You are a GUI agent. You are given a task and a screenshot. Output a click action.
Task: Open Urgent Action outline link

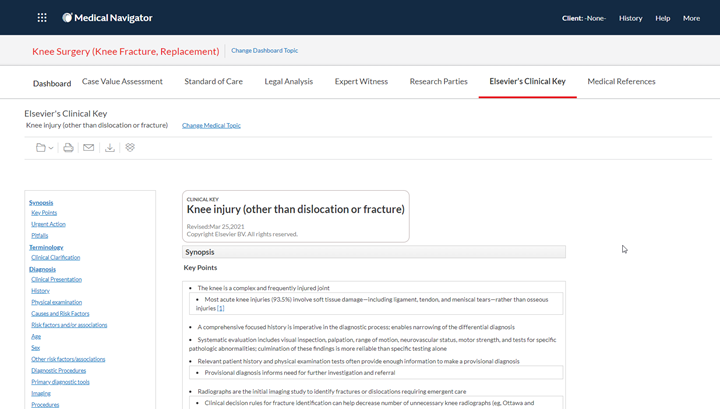[x=48, y=224]
